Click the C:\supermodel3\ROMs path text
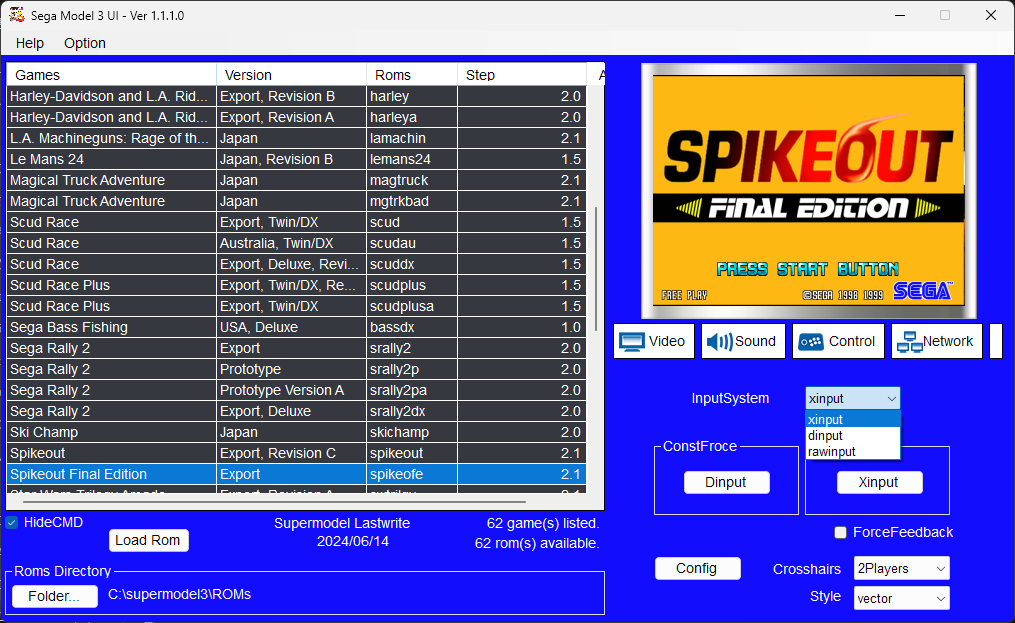 coord(179,595)
